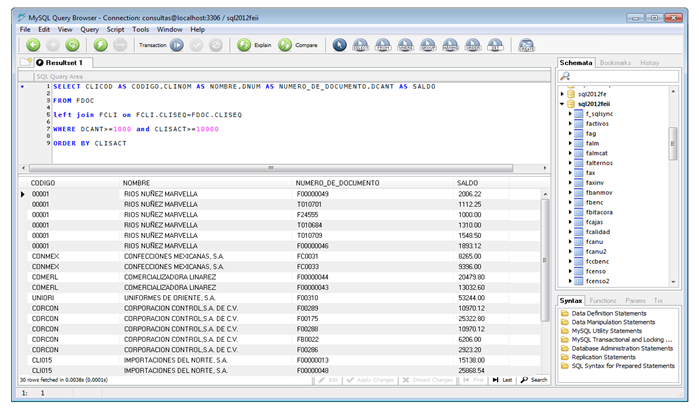Switch to the Functions tab
Viewport: 699px width, 408px height.
coord(603,301)
